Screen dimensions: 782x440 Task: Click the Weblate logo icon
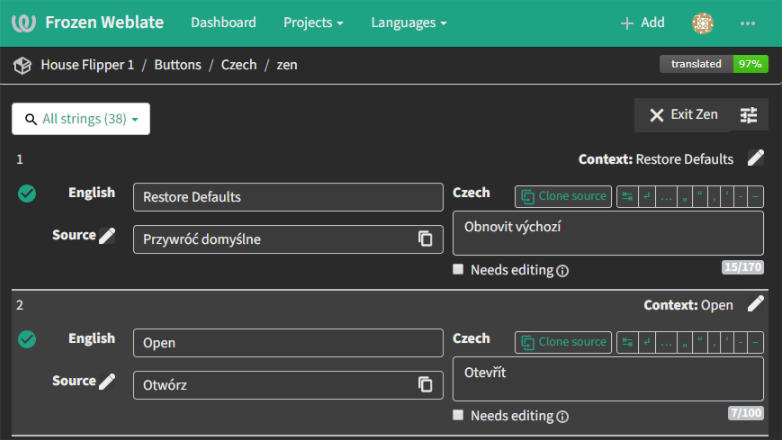point(23,23)
